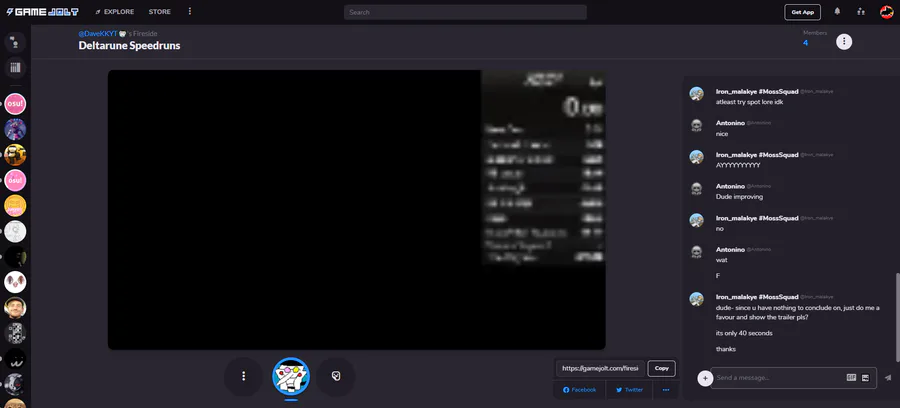900x408 pixels.
Task: Click the Get App button
Action: 802,12
